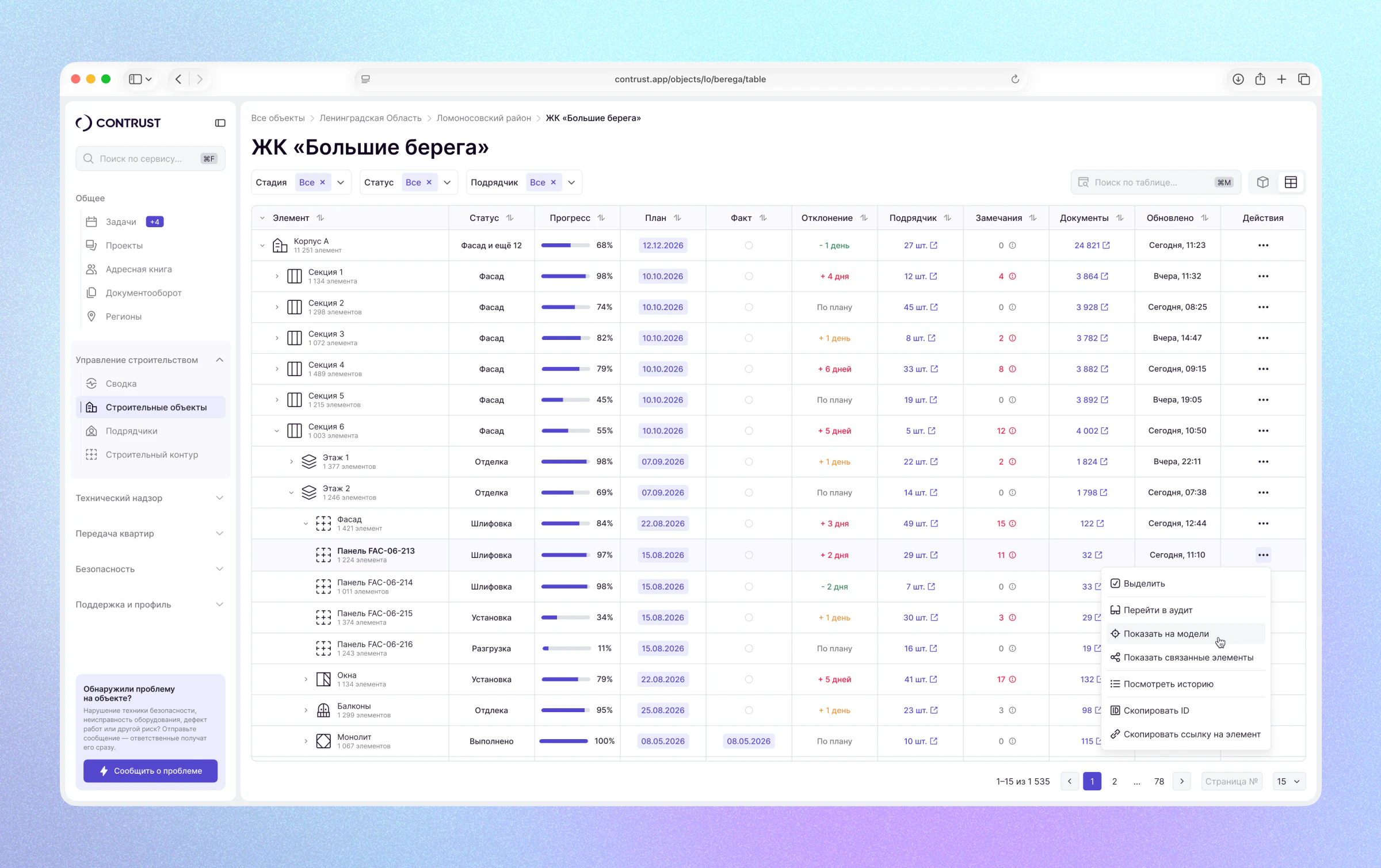This screenshot has height=868, width=1381.
Task: Open the browser downloads icon
Action: click(1238, 79)
